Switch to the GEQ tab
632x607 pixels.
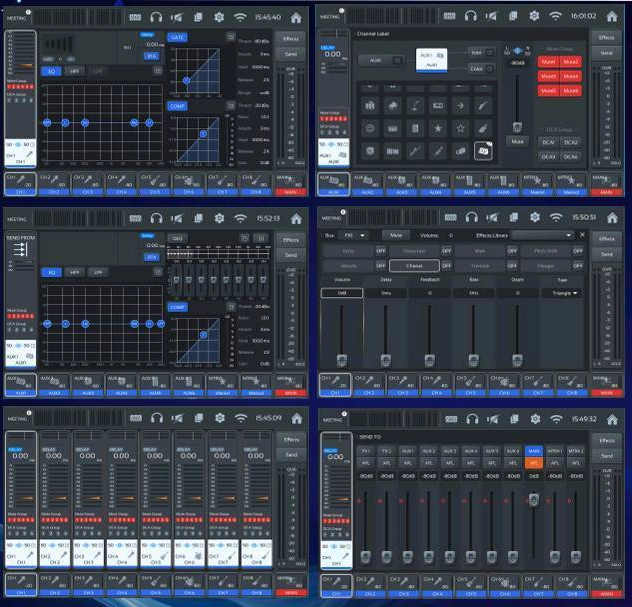(x=176, y=238)
